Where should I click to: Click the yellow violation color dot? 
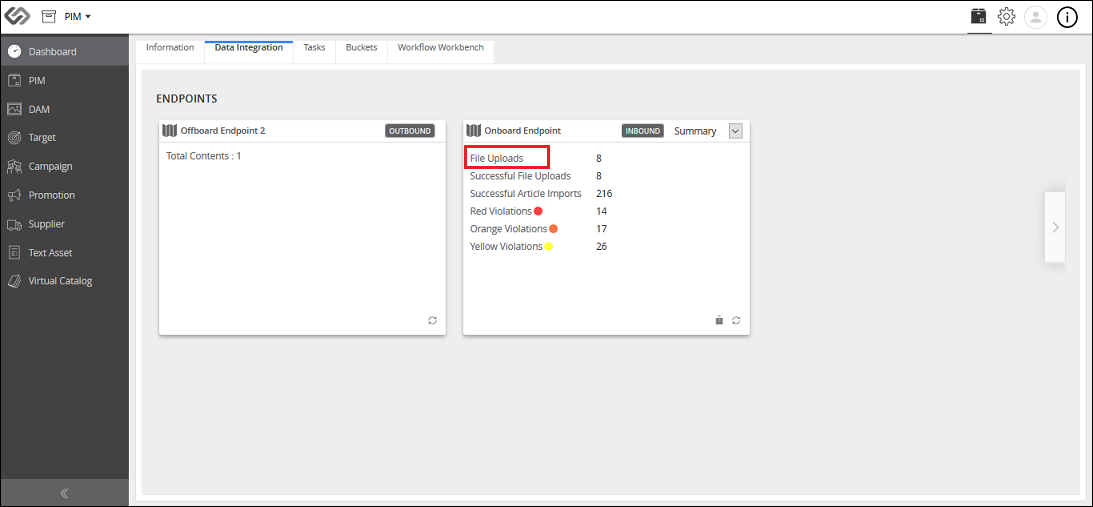(549, 246)
